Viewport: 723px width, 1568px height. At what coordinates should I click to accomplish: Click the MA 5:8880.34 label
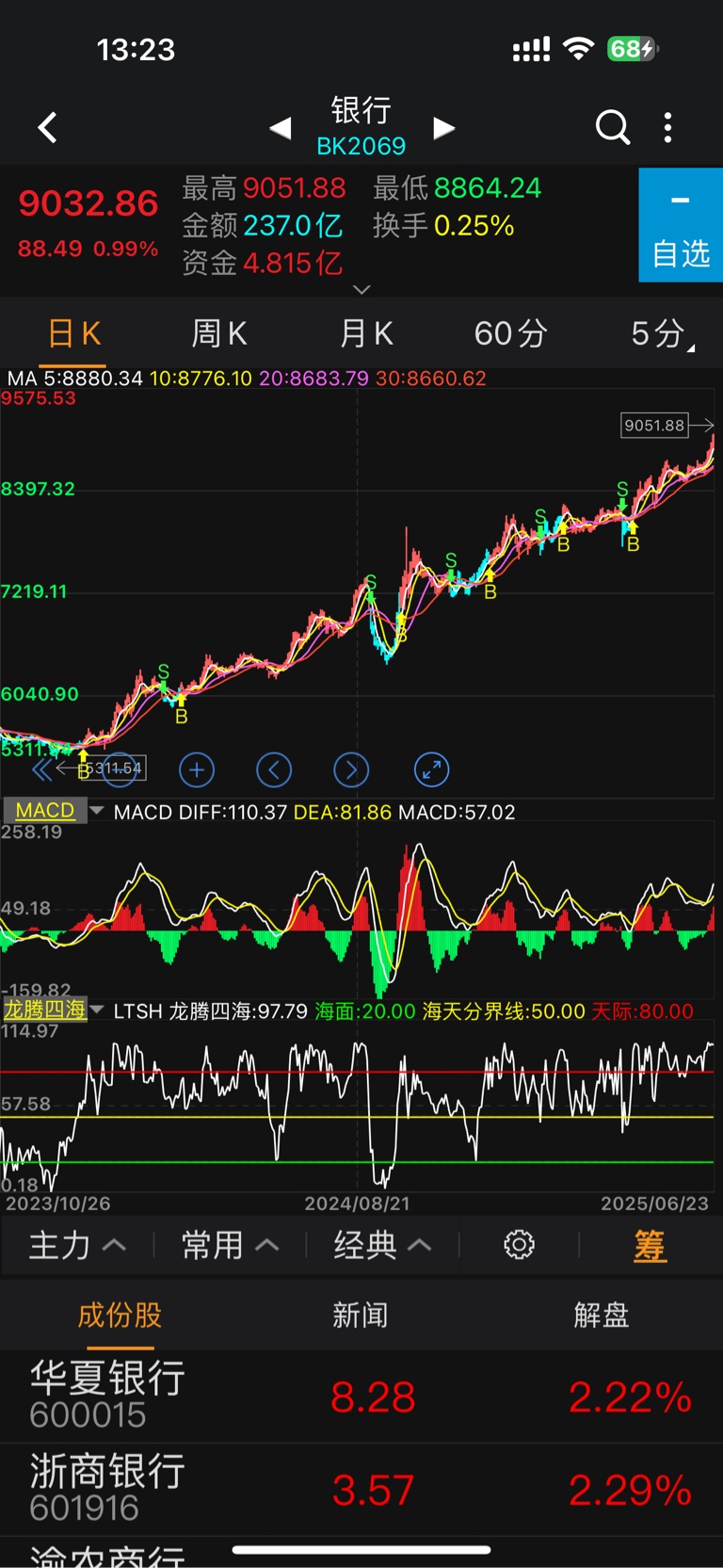(x=75, y=379)
